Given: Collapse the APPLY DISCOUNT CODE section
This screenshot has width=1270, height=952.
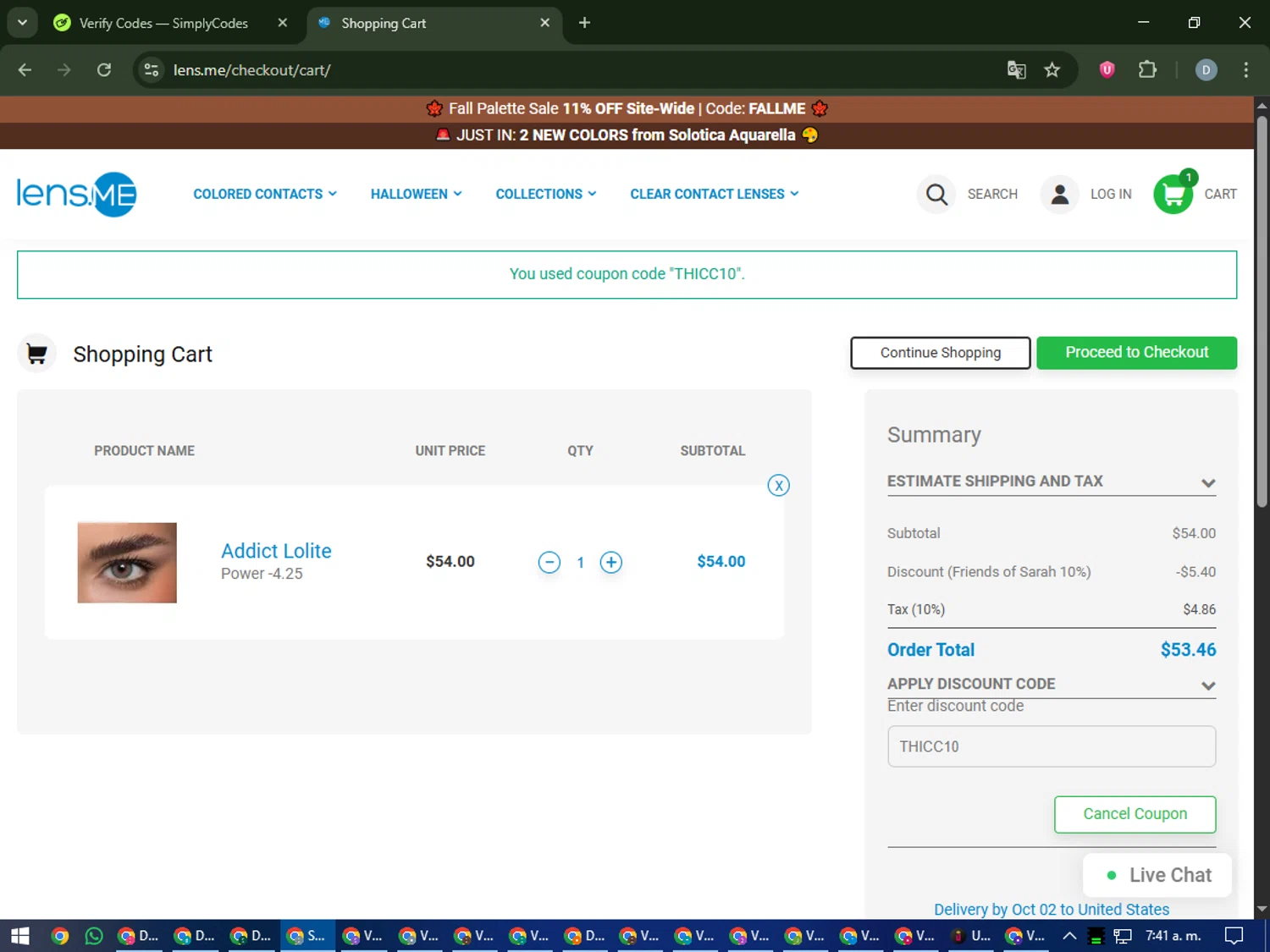Looking at the screenshot, I should (1052, 684).
